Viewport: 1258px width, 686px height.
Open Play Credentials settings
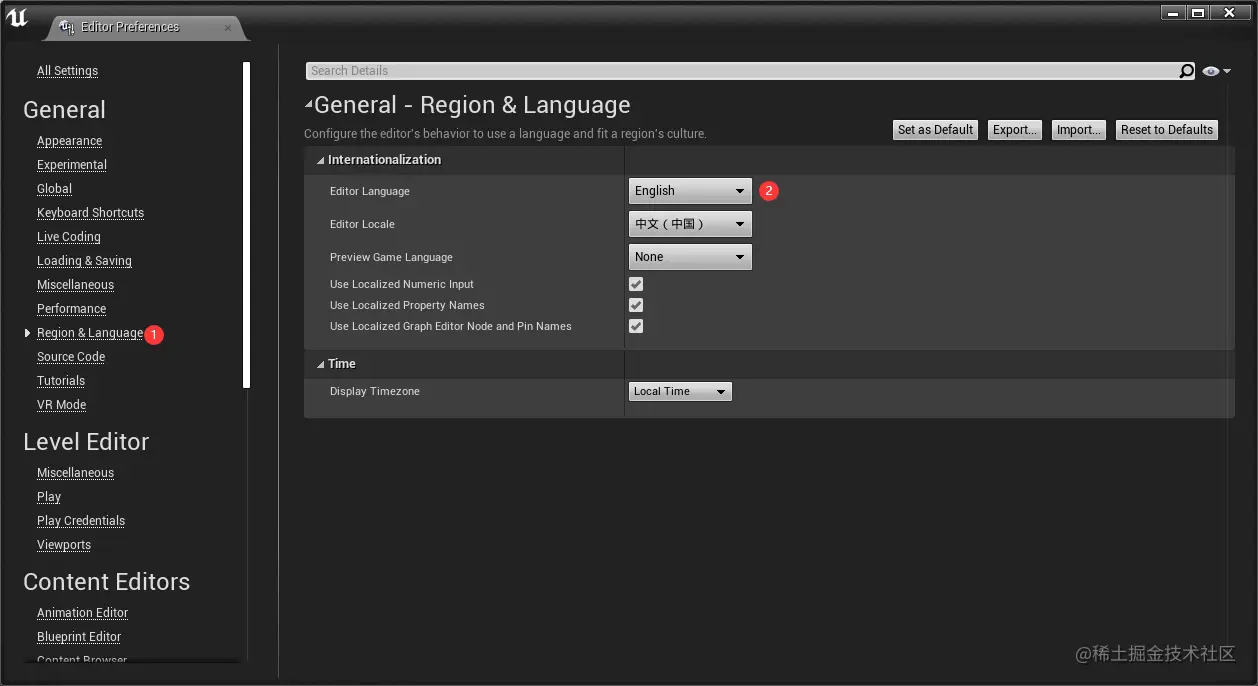coord(81,521)
